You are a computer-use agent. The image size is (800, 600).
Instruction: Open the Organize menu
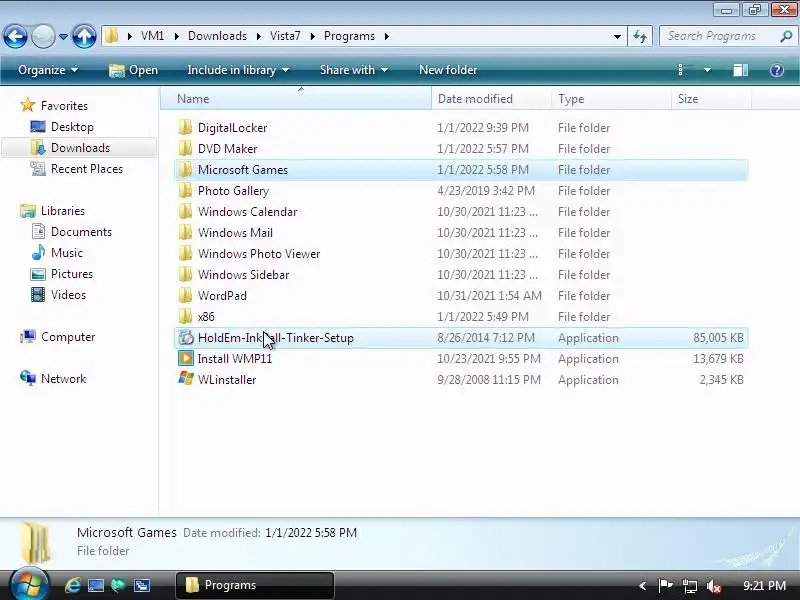tap(47, 70)
